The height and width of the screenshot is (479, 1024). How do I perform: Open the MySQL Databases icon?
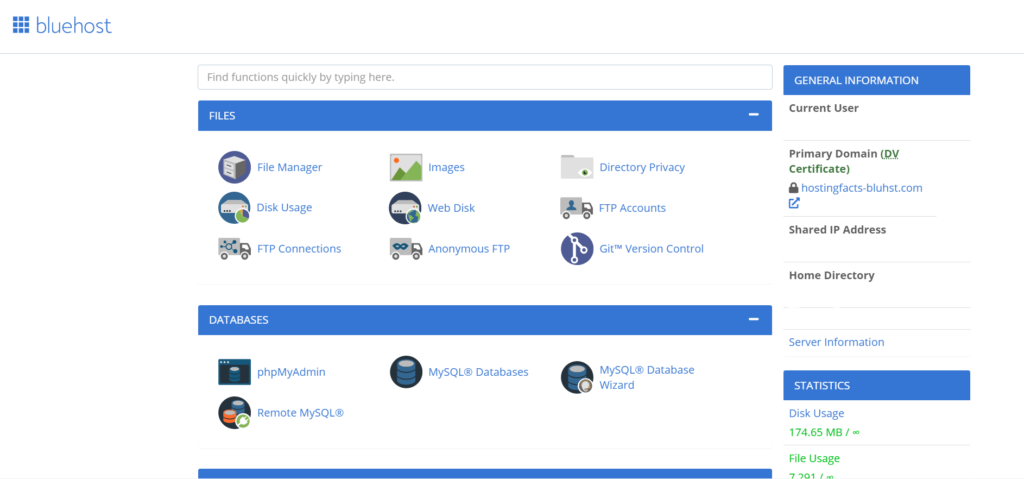(x=406, y=372)
